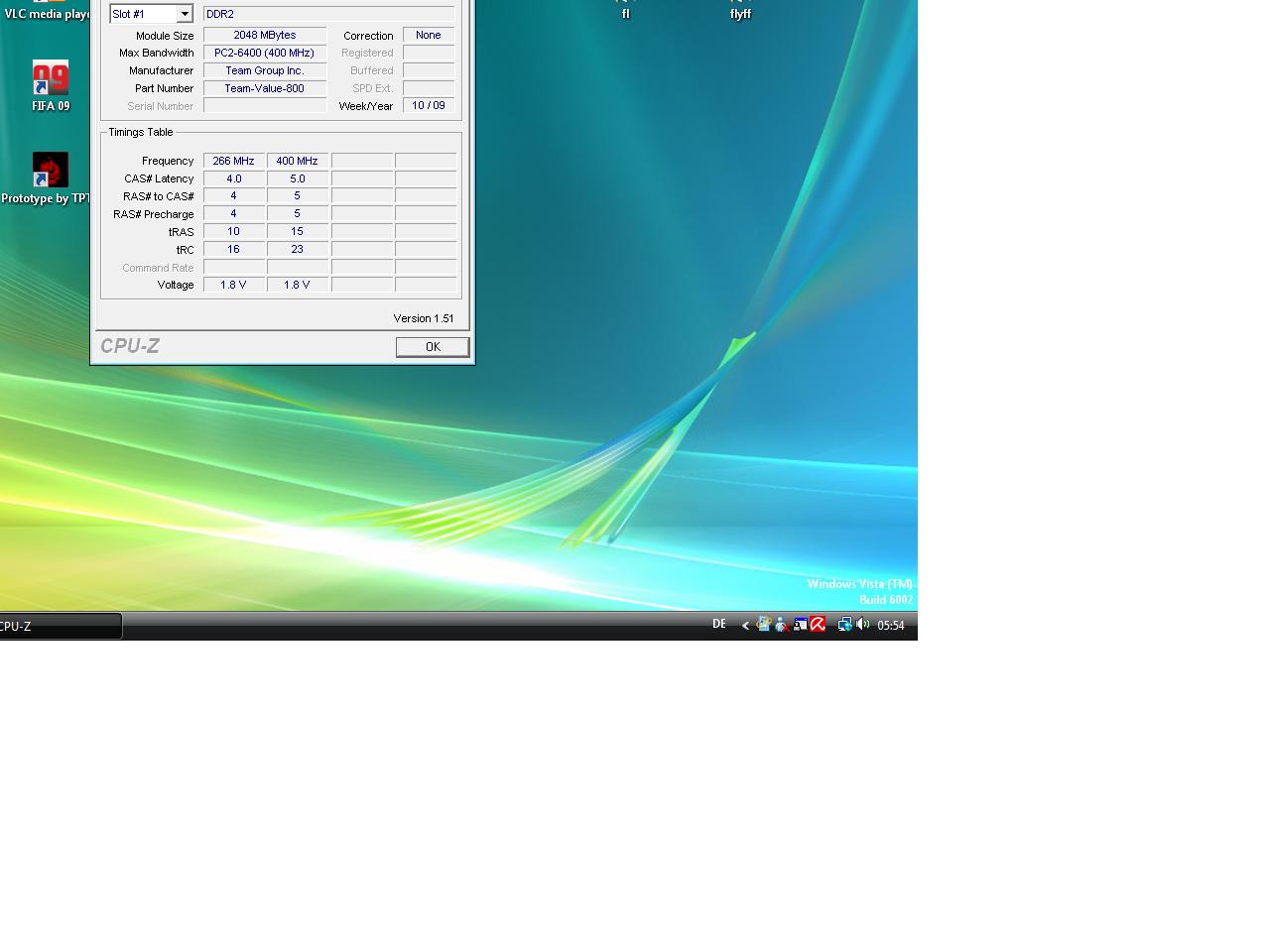Click the DE language indicator
The height and width of the screenshot is (952, 1270).
(x=718, y=624)
